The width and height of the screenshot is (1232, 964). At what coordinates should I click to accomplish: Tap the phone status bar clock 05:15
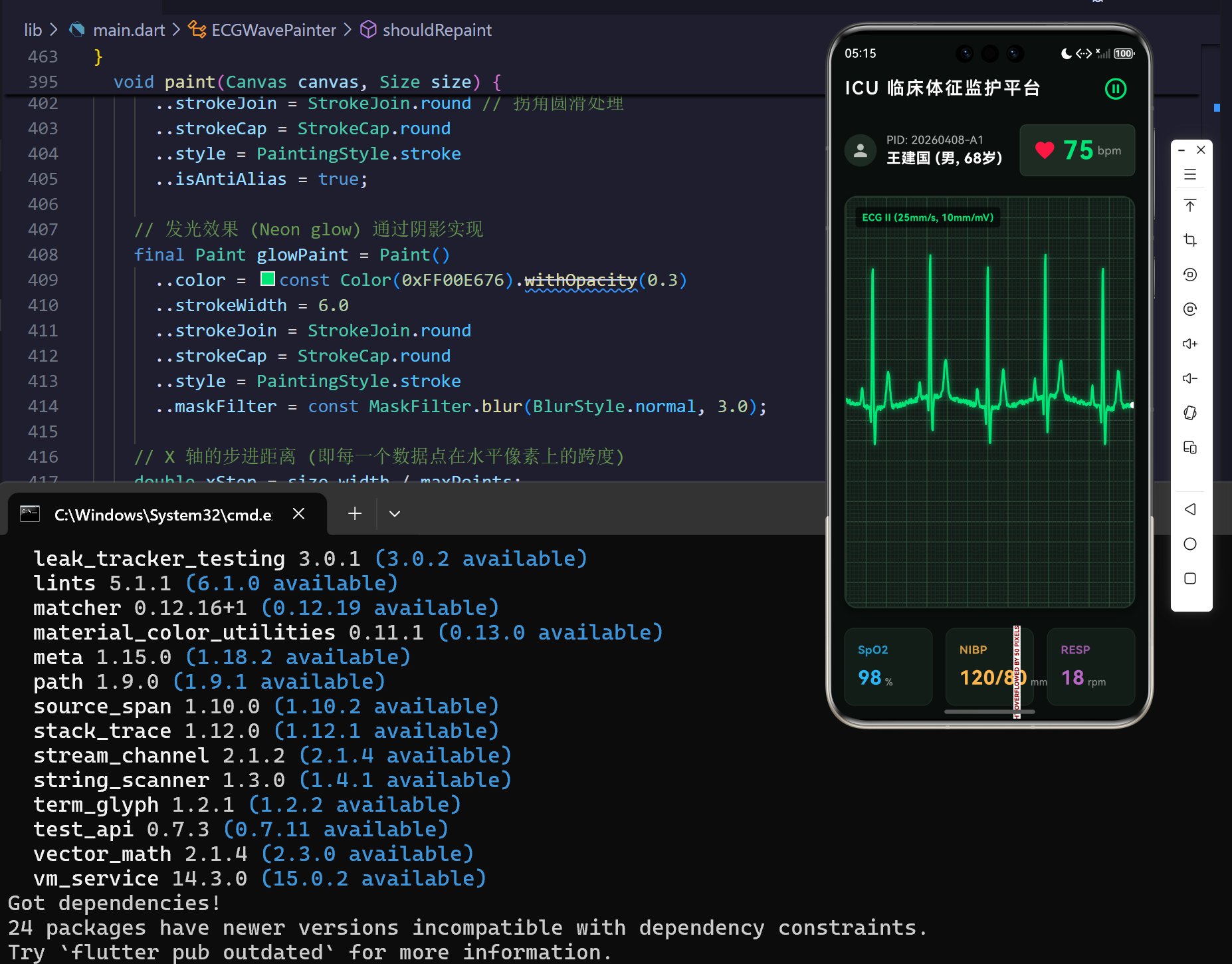pos(861,53)
